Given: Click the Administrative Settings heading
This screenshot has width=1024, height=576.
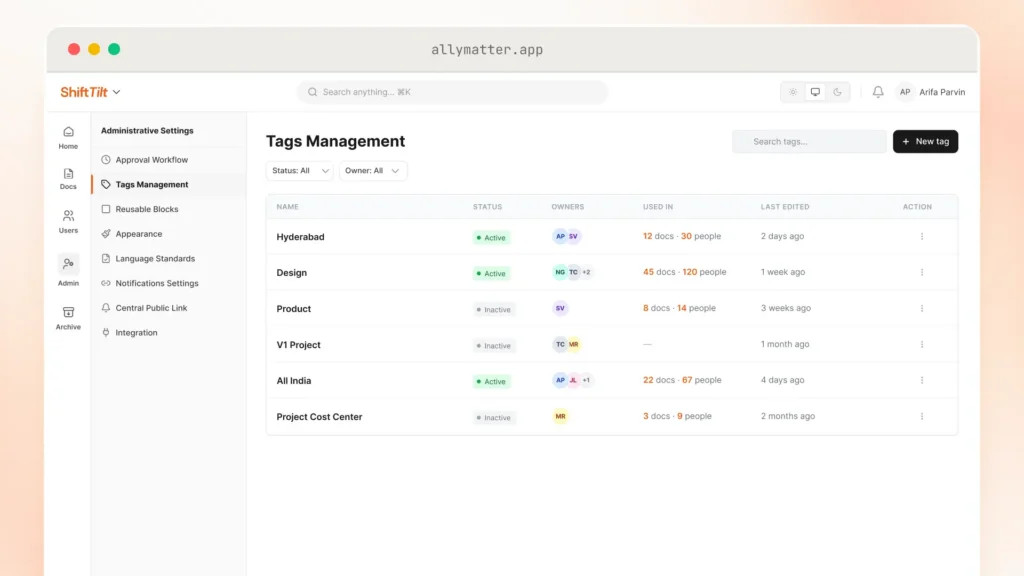Looking at the screenshot, I should coord(147,131).
